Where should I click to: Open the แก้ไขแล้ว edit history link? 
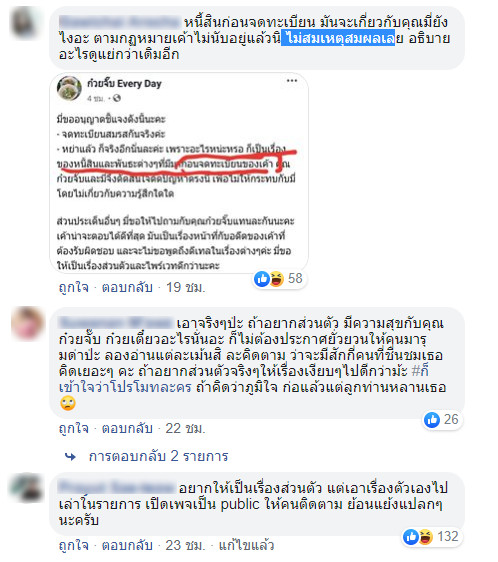(x=246, y=545)
